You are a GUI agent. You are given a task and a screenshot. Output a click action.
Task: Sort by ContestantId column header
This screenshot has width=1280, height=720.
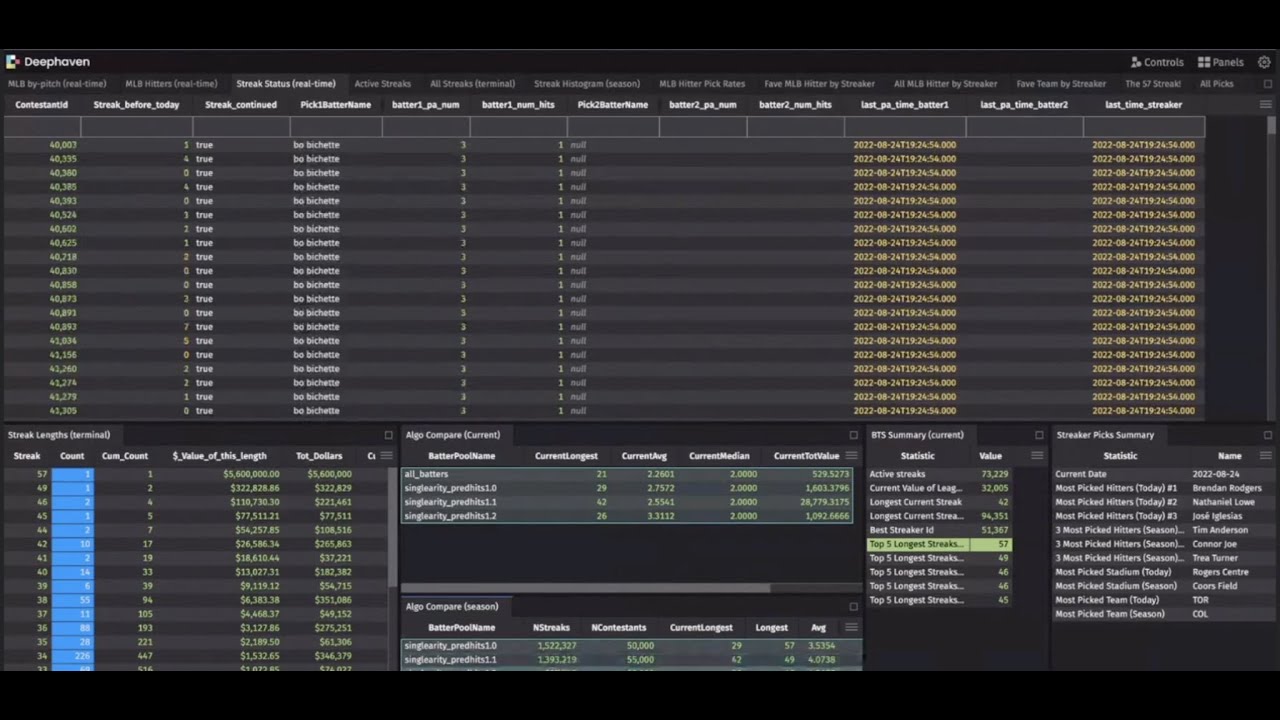tap(42, 104)
